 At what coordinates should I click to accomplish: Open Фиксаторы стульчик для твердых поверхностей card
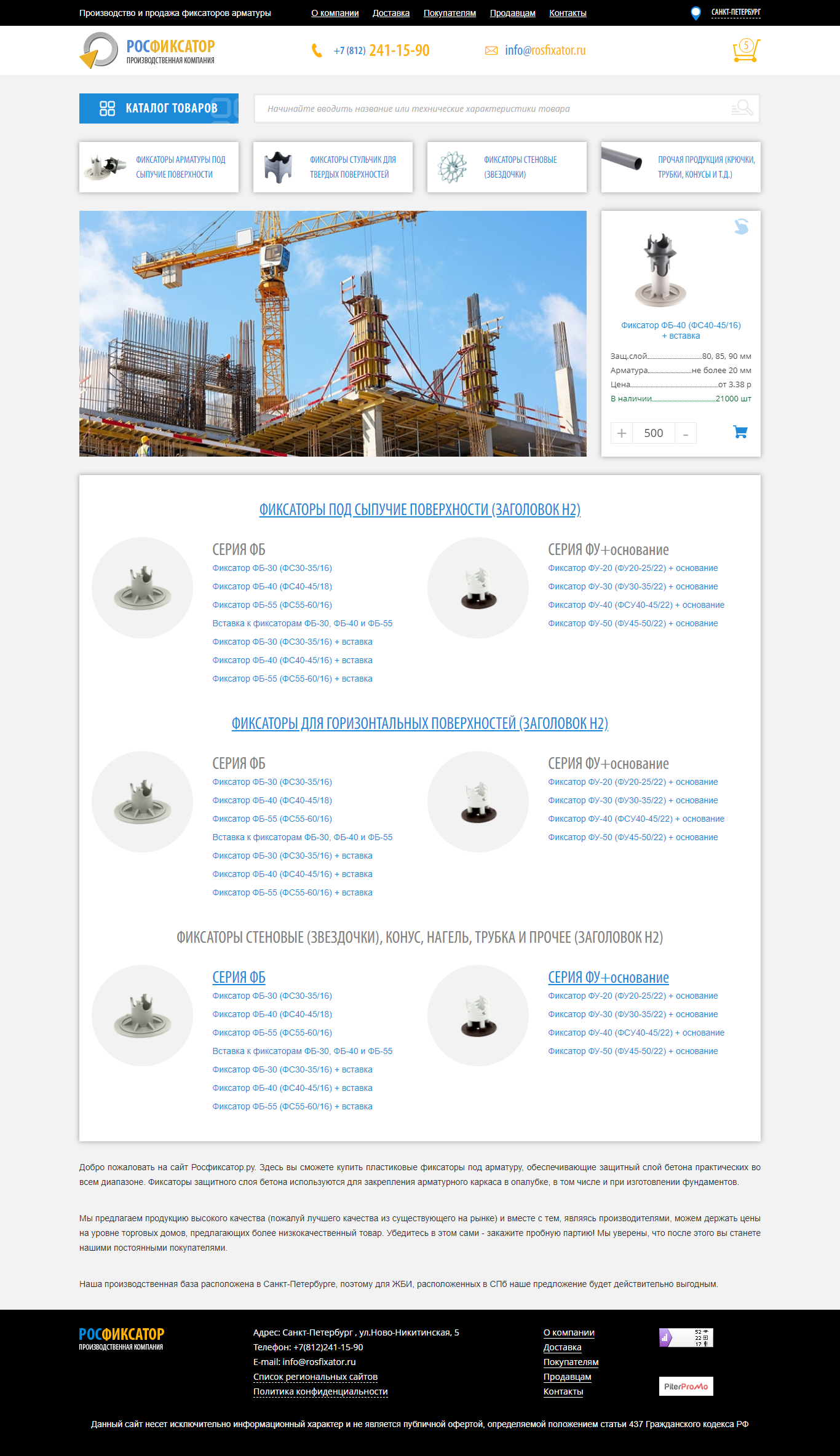(333, 167)
